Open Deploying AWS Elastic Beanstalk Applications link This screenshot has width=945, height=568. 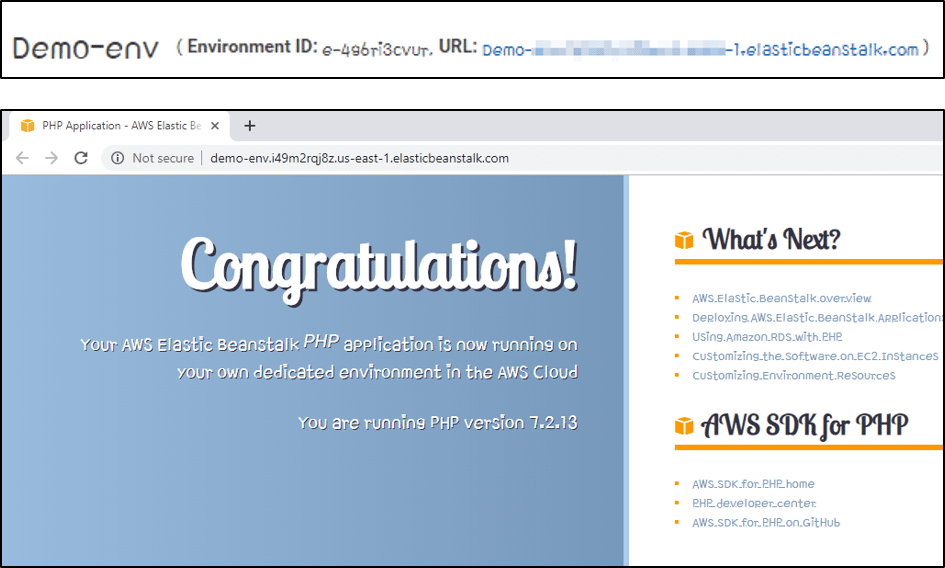(817, 318)
